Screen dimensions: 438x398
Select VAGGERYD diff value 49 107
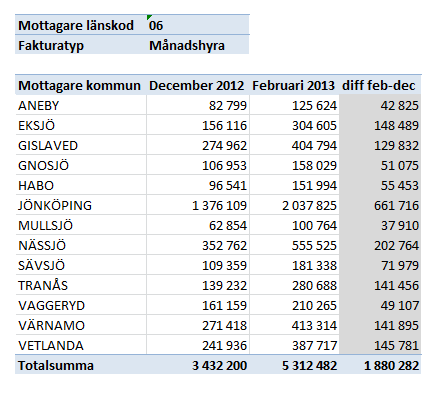tap(399, 306)
